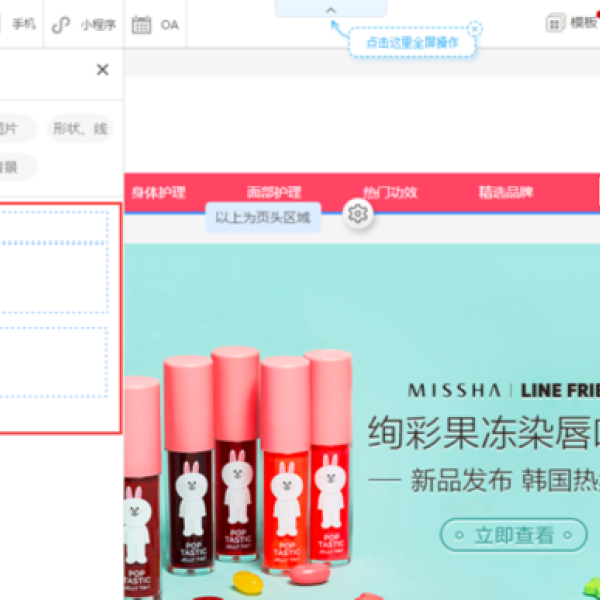Open the 身体护理 navigation menu

158,192
